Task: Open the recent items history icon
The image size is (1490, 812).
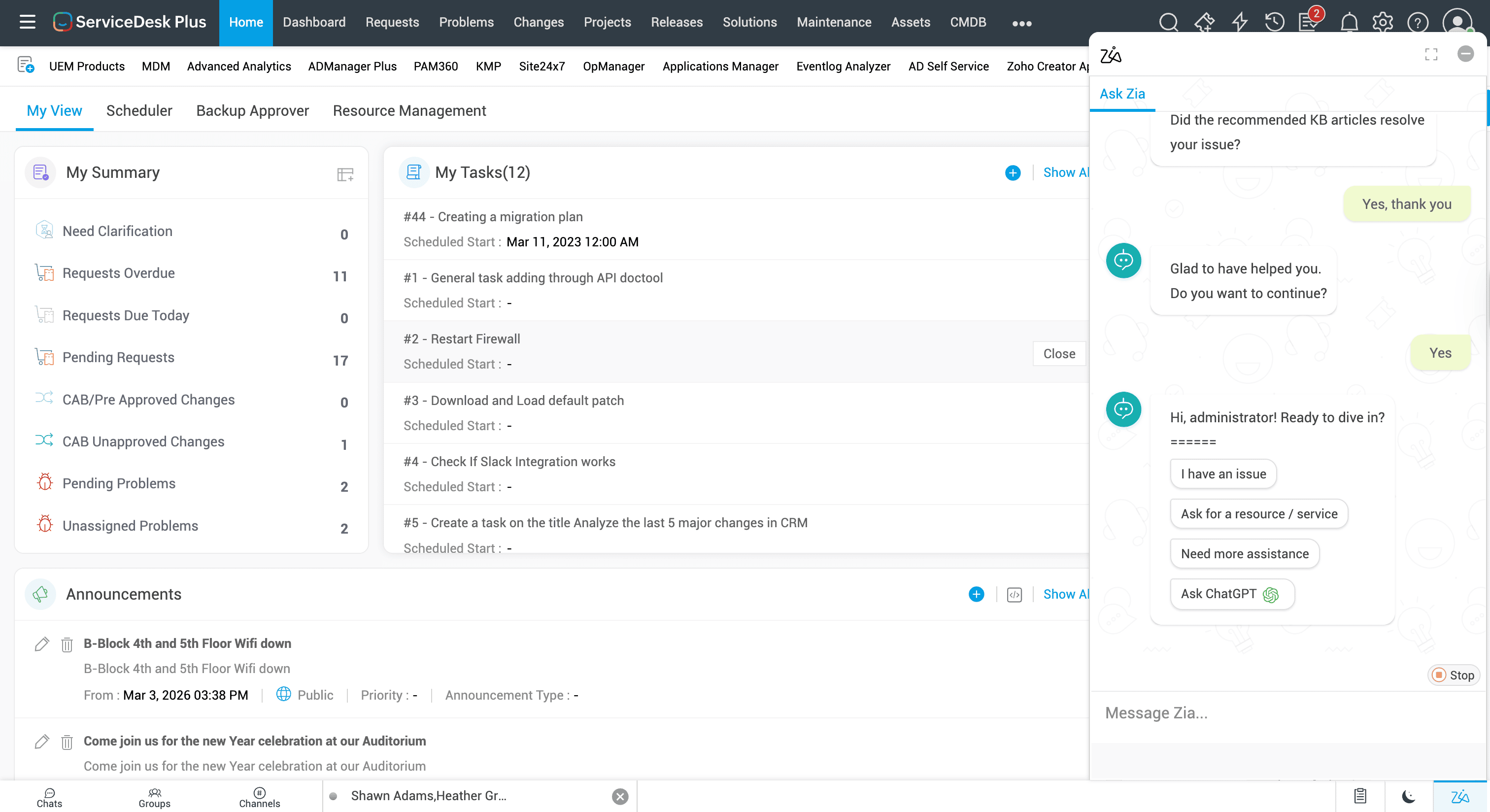Action: tap(1274, 22)
